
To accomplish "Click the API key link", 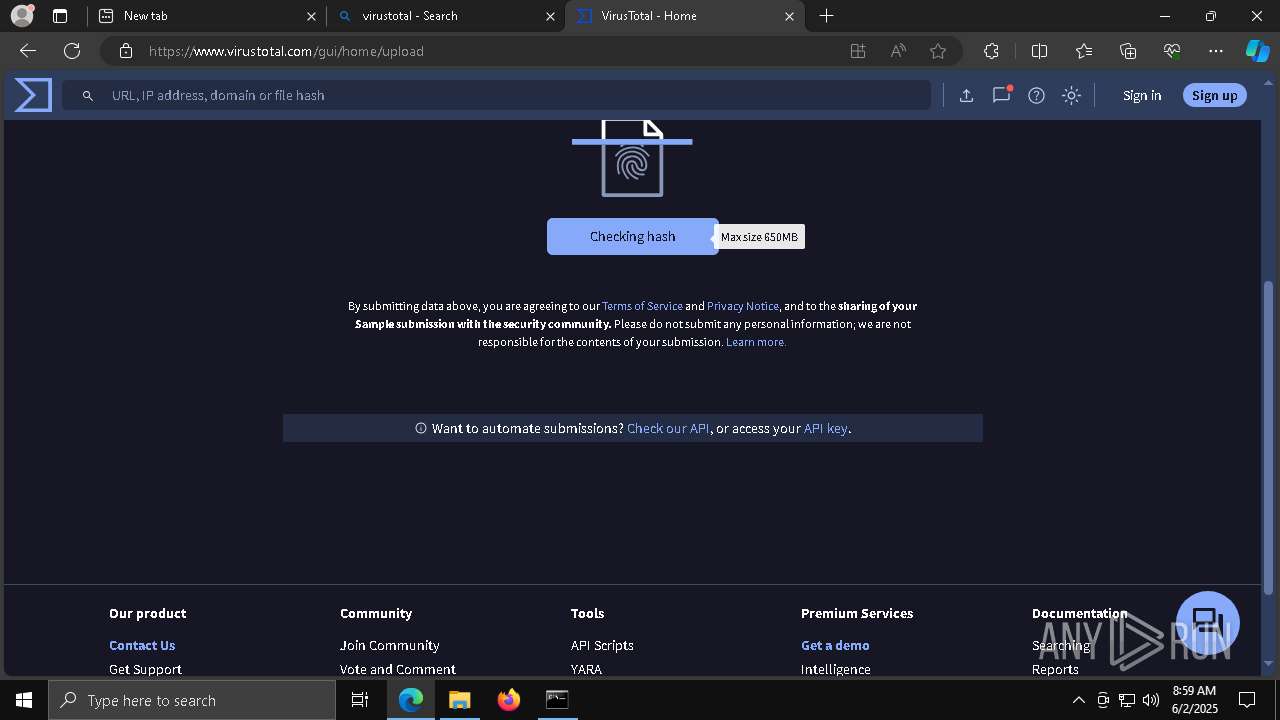I will click(x=826, y=428).
